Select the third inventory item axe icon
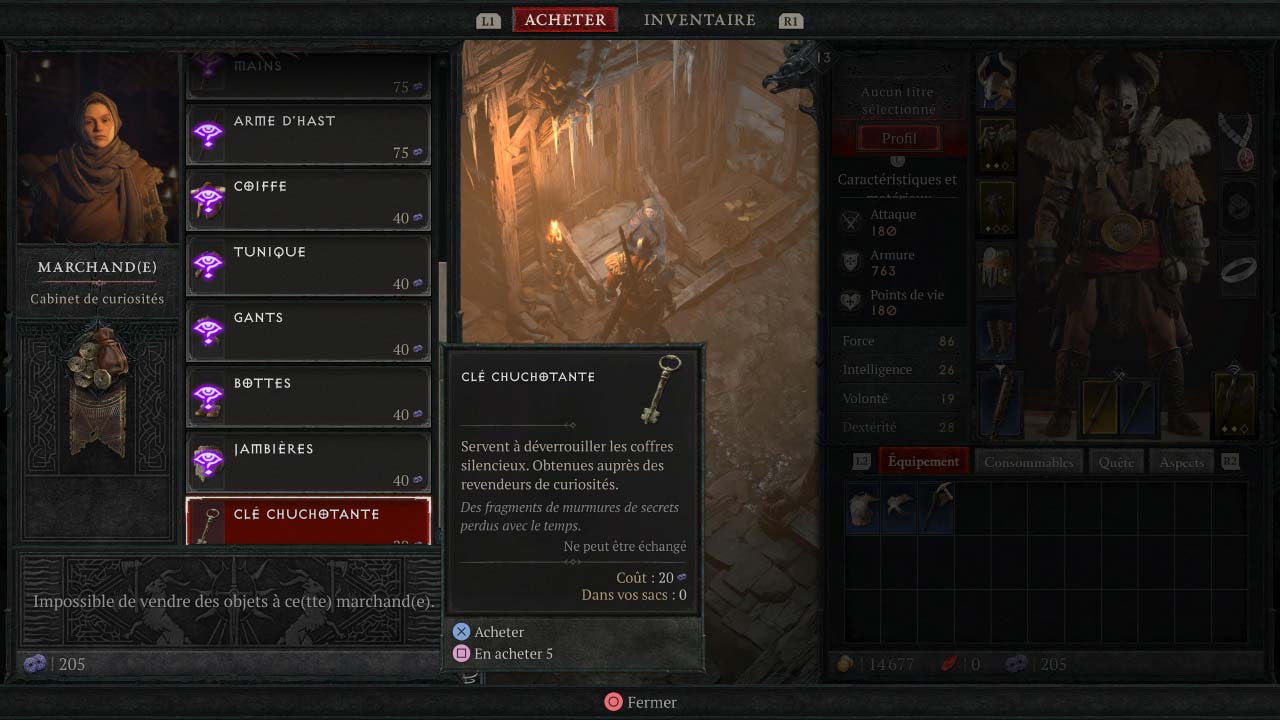Image resolution: width=1280 pixels, height=720 pixels. [937, 508]
